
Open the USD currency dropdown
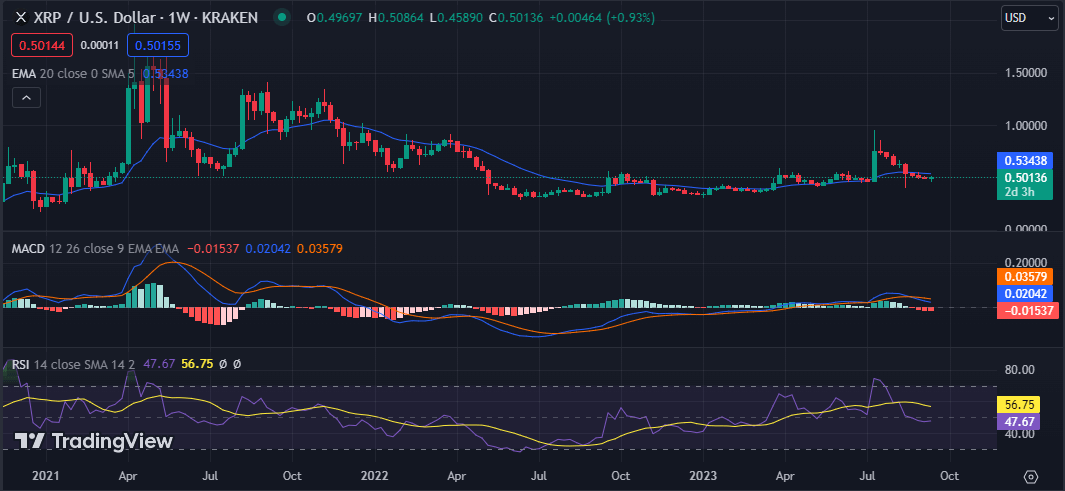coord(1029,18)
